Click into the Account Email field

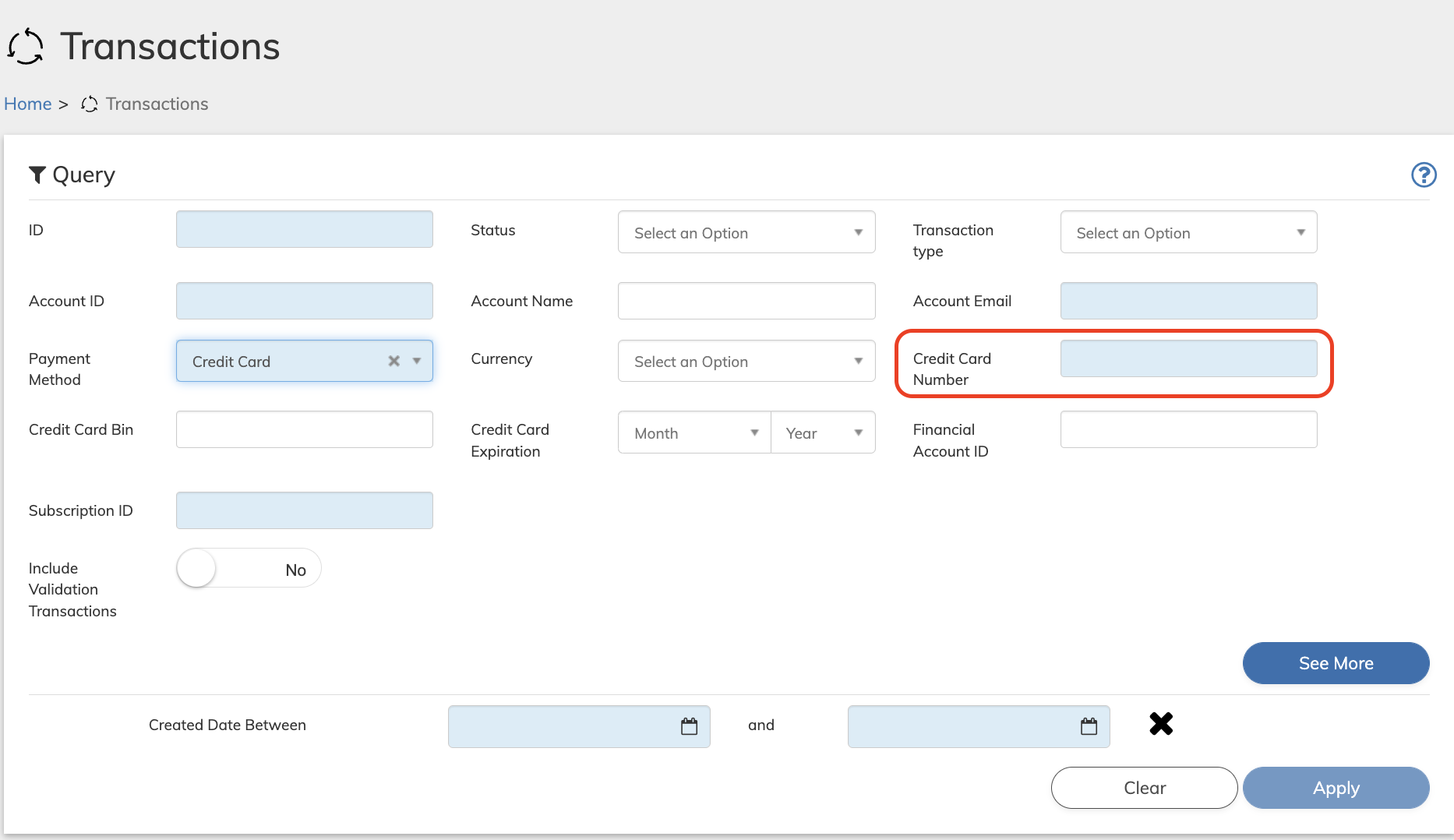(x=1188, y=301)
